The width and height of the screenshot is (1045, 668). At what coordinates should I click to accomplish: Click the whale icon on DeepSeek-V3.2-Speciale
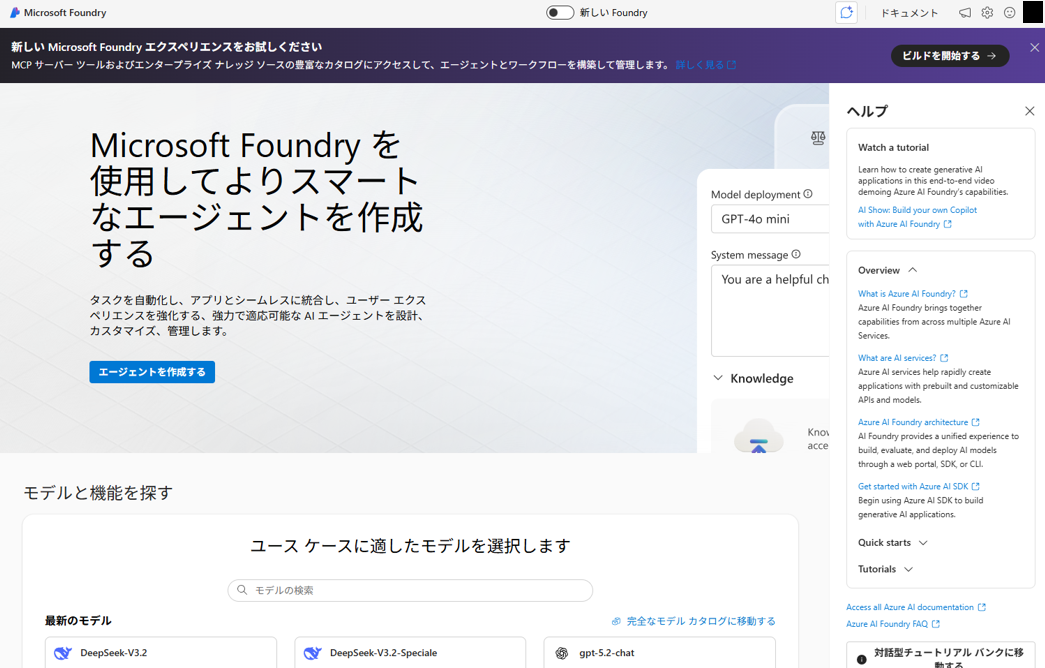(x=313, y=653)
